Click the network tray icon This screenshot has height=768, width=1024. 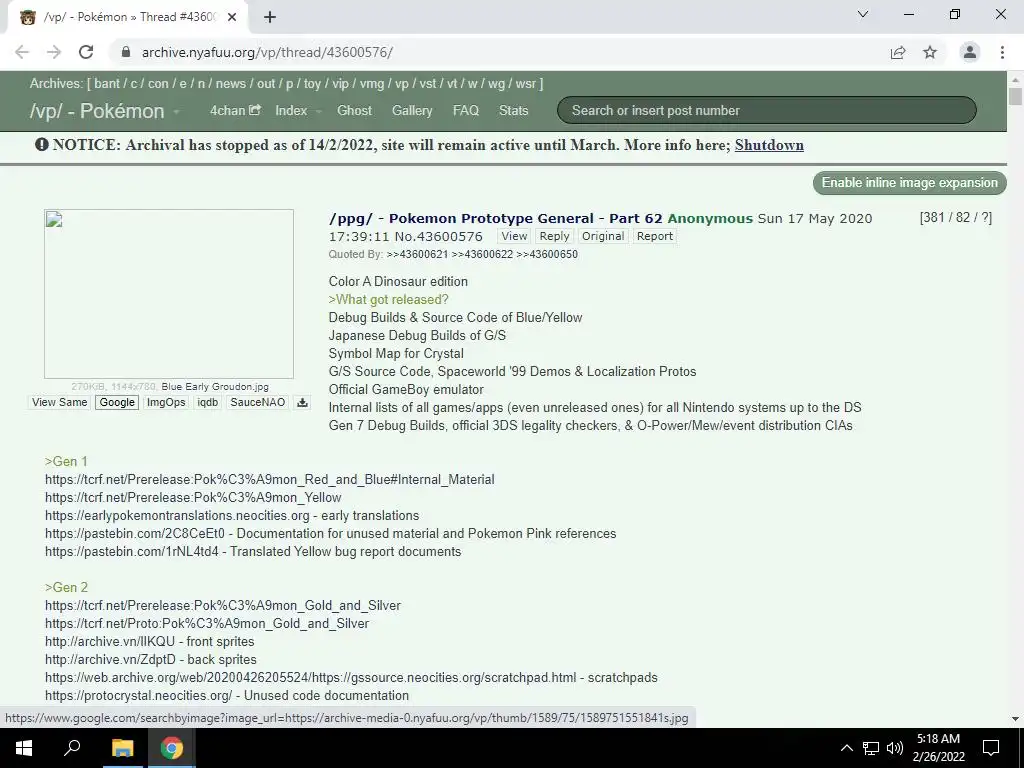[x=871, y=748]
